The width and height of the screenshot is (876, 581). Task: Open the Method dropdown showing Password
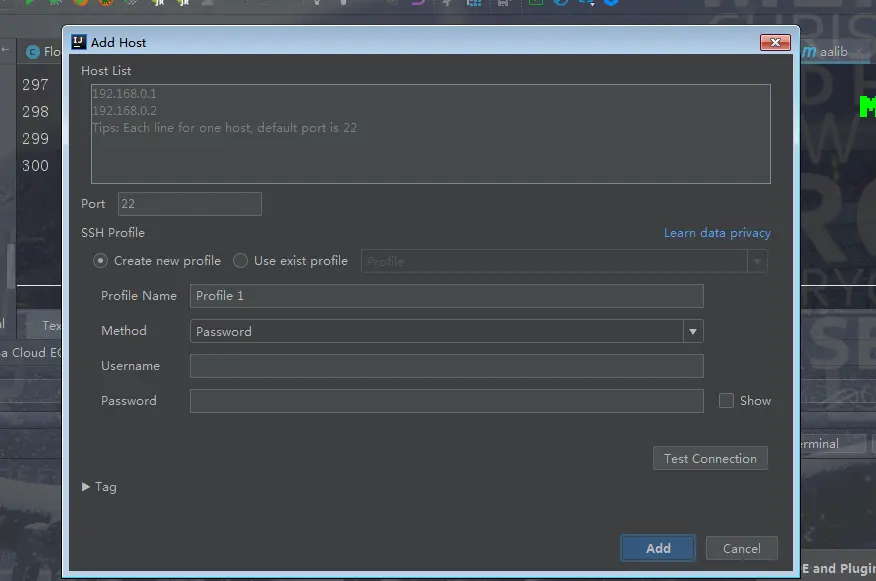pos(446,331)
